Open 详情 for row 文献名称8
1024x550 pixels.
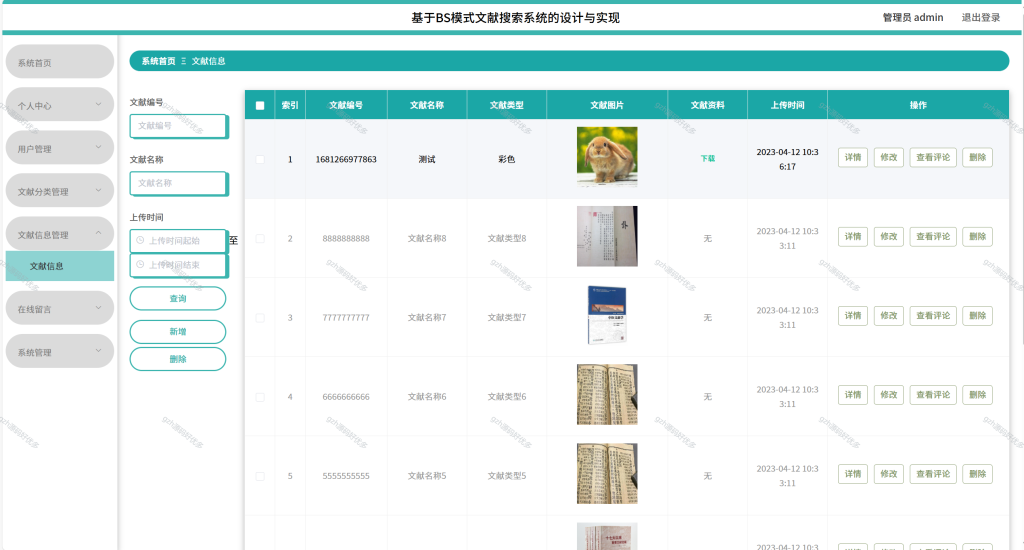pos(853,236)
